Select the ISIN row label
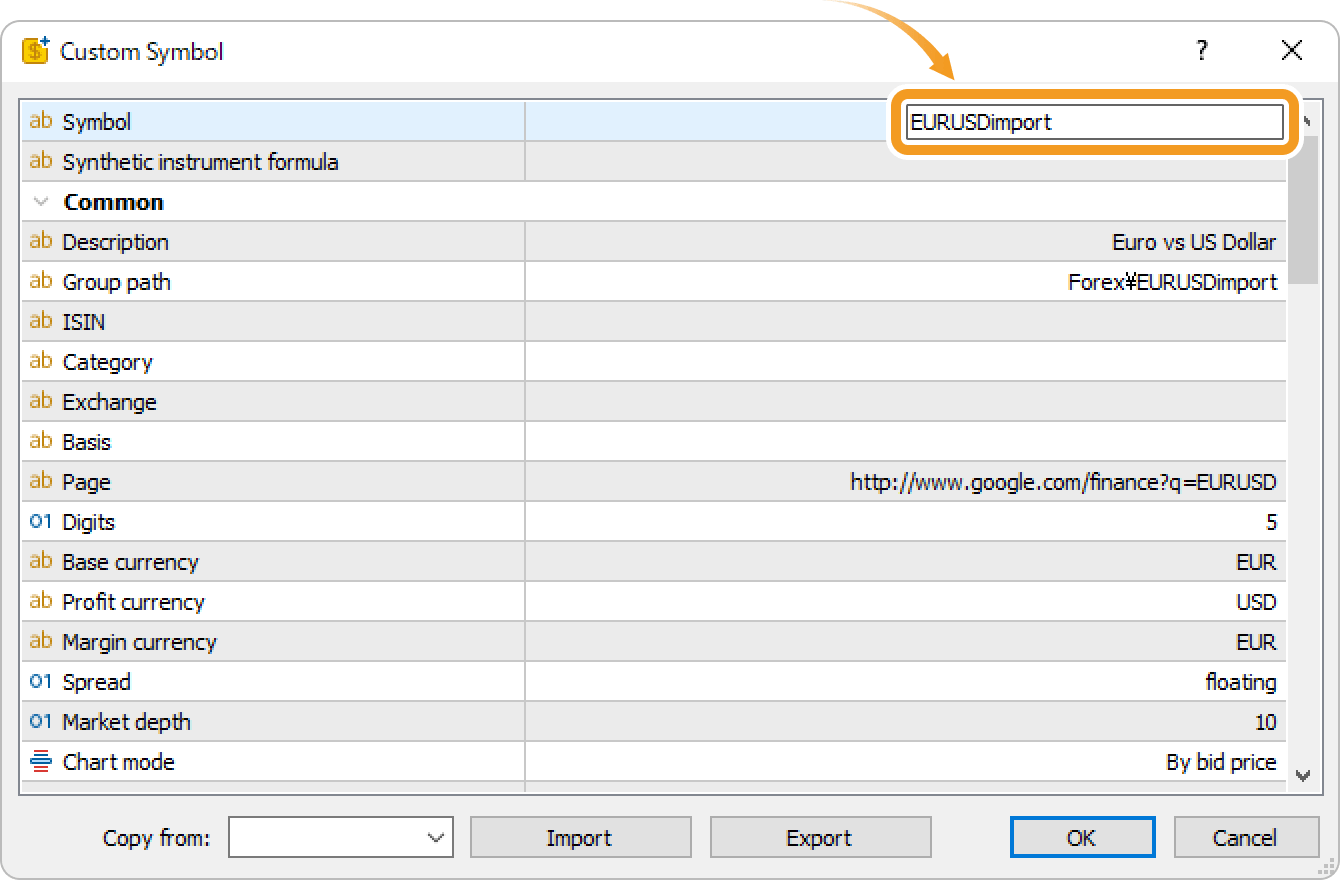Image resolution: width=1340 pixels, height=880 pixels. (83, 322)
